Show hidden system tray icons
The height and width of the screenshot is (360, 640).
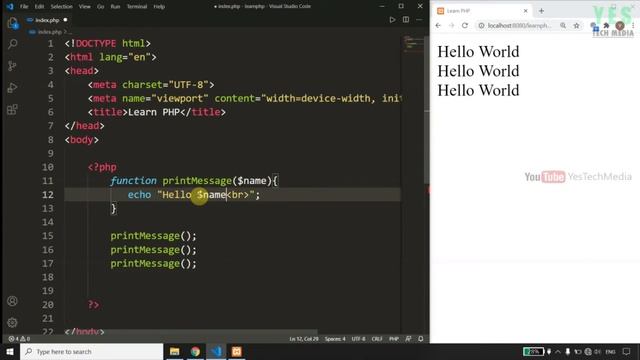click(558, 351)
